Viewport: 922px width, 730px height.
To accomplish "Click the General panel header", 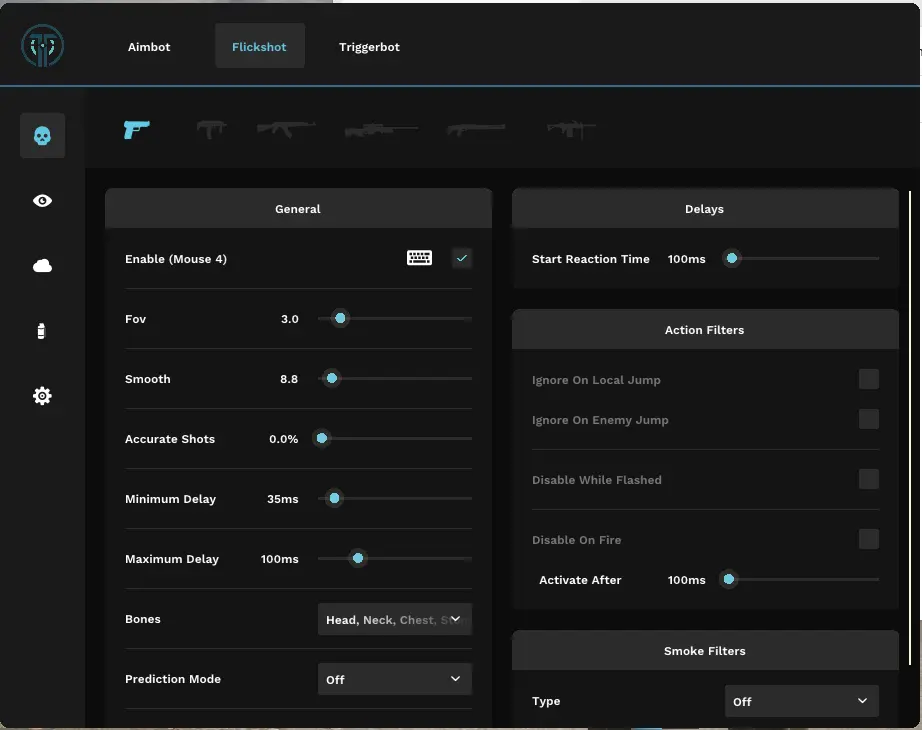I will click(x=298, y=208).
